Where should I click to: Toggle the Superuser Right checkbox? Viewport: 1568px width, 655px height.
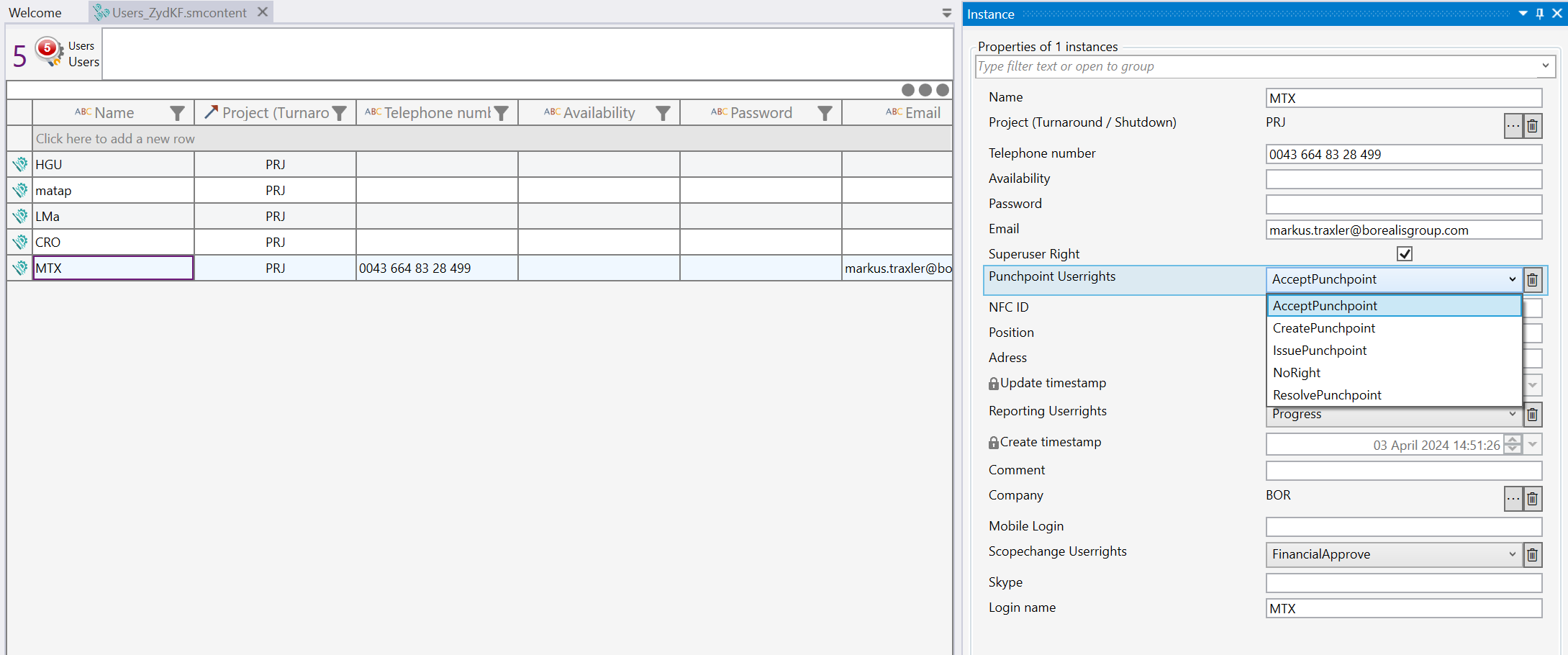(x=1404, y=254)
